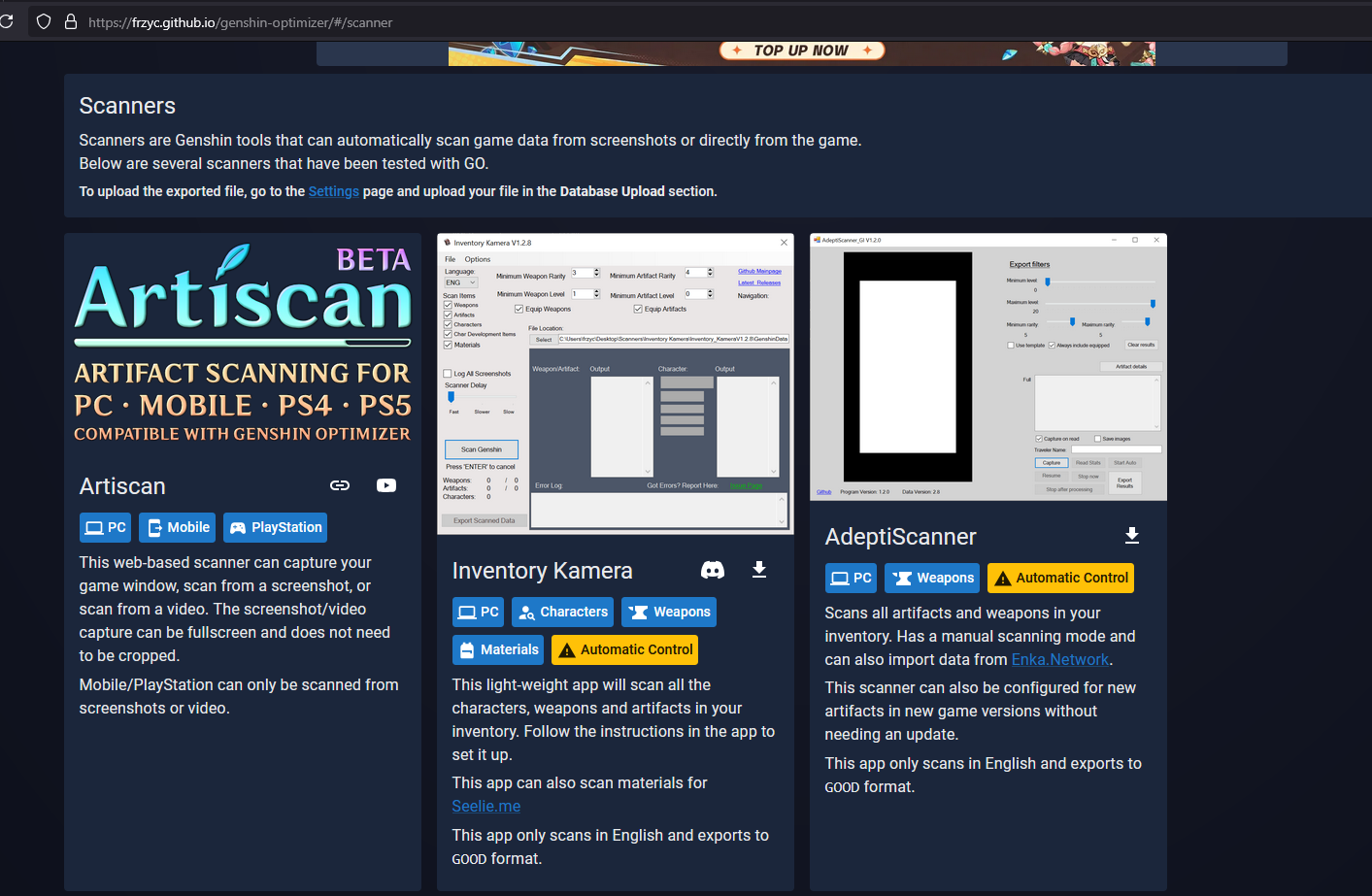The image size is (1372, 896).
Task: Click the AdeptiScanner download icon
Action: pyautogui.click(x=1132, y=536)
